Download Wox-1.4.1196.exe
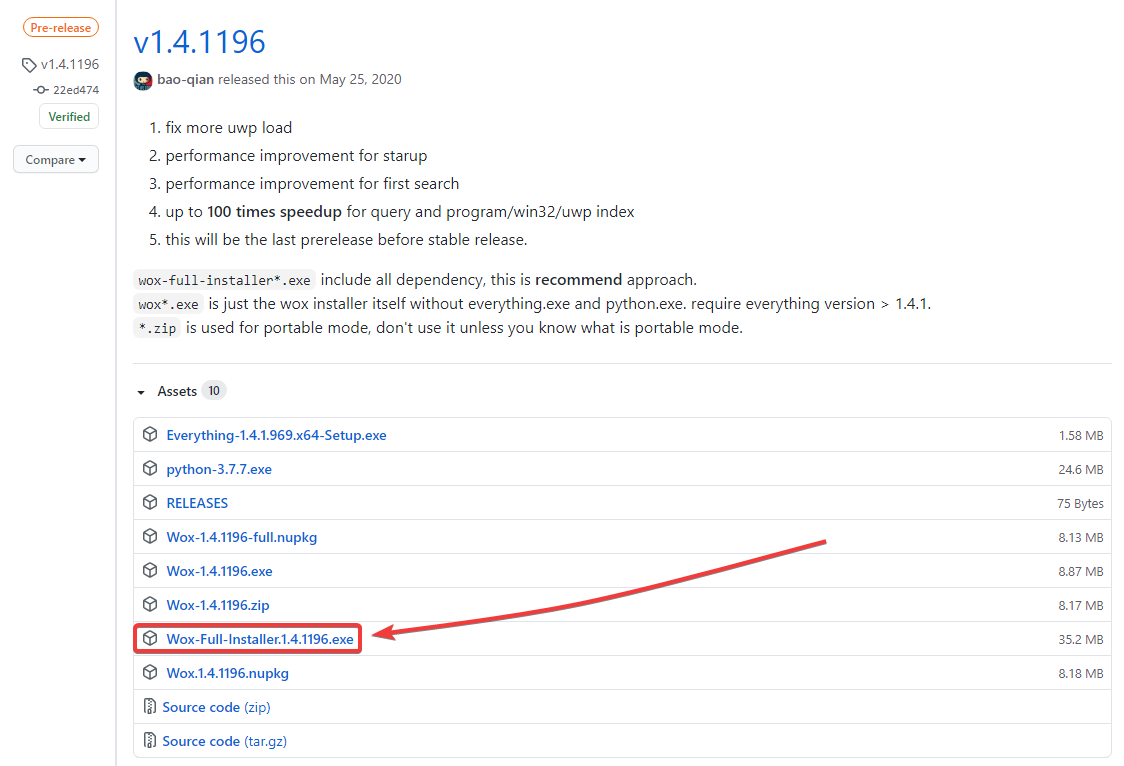The image size is (1124, 766). (x=219, y=571)
